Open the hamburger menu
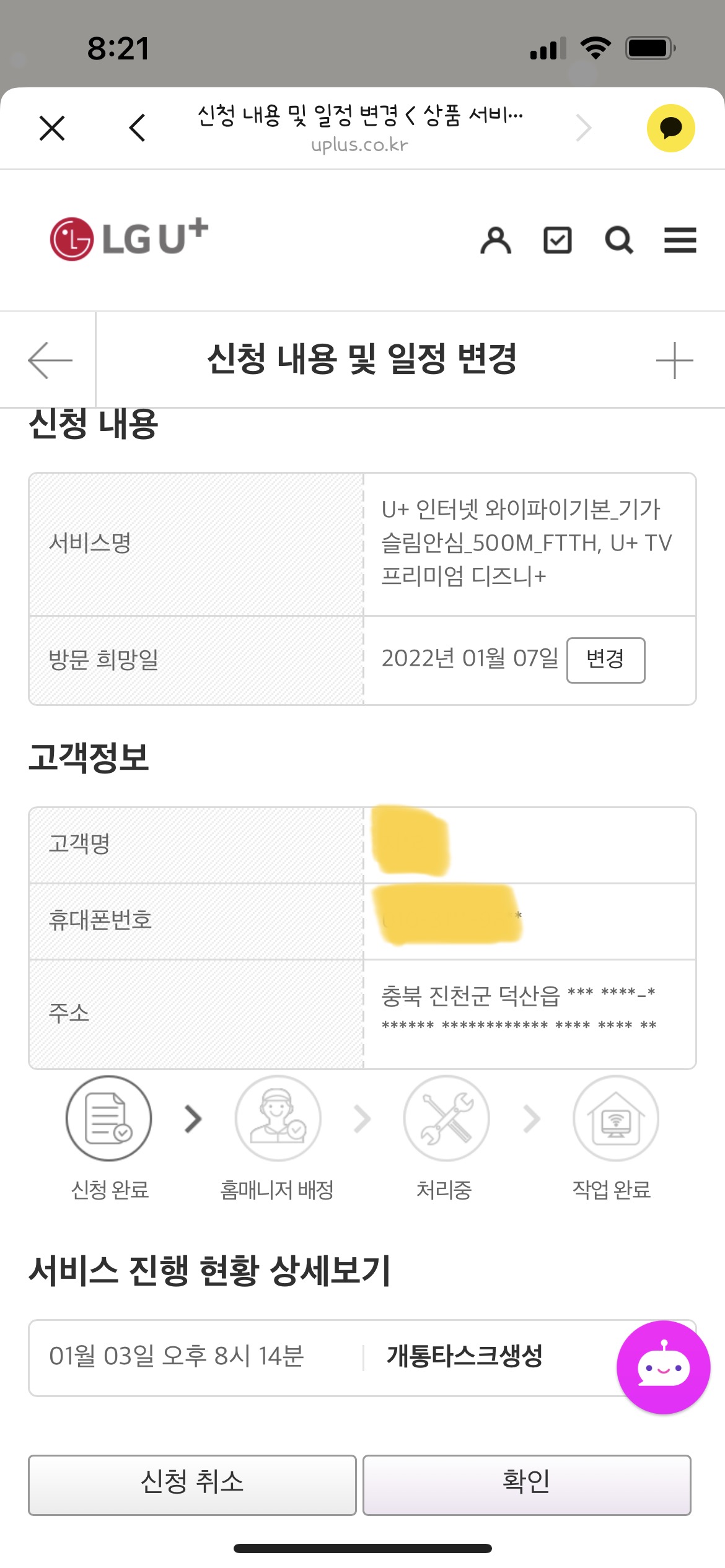The width and height of the screenshot is (725, 1568). pos(680,240)
